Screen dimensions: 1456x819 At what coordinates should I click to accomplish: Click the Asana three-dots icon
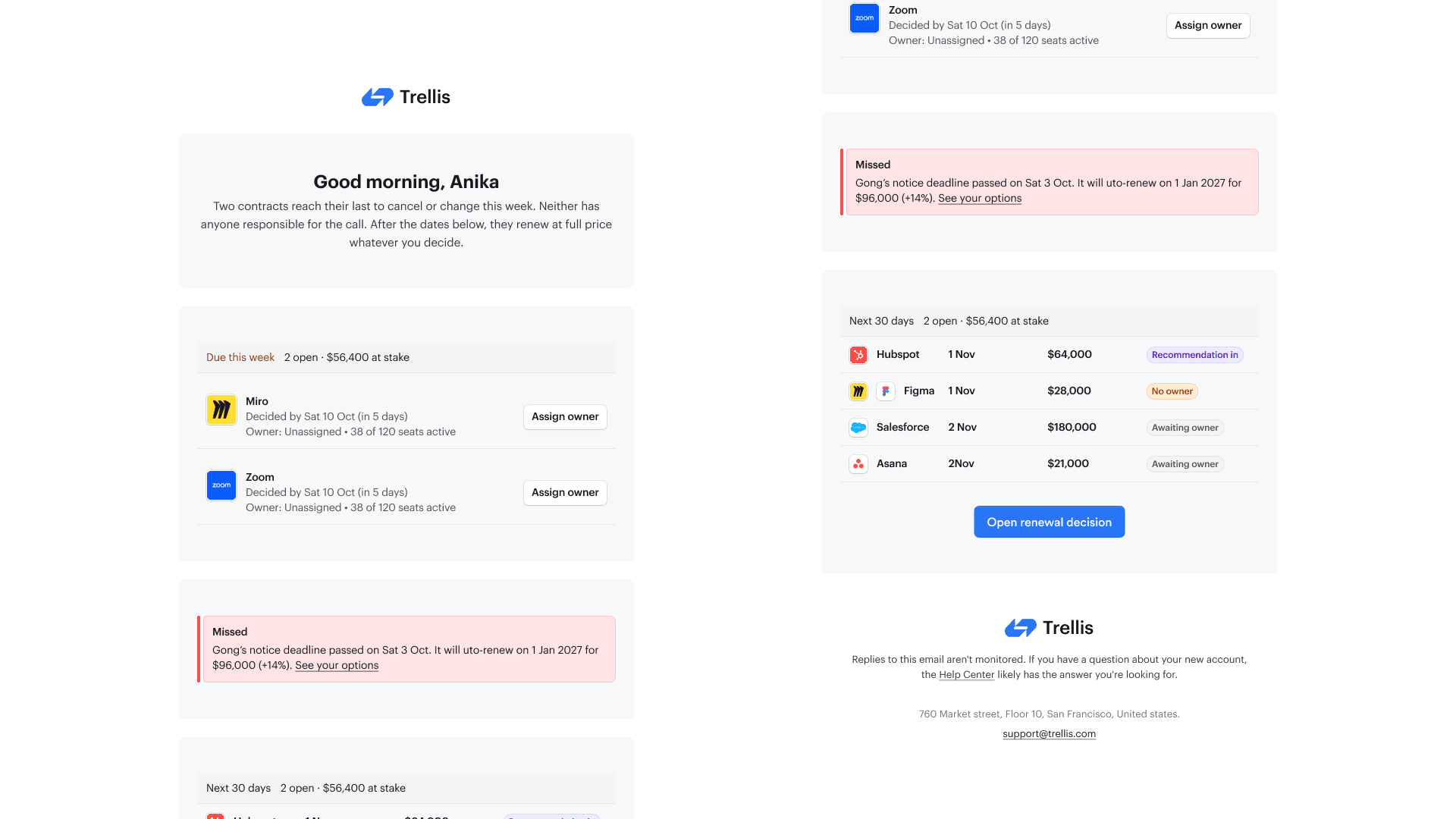coord(858,464)
